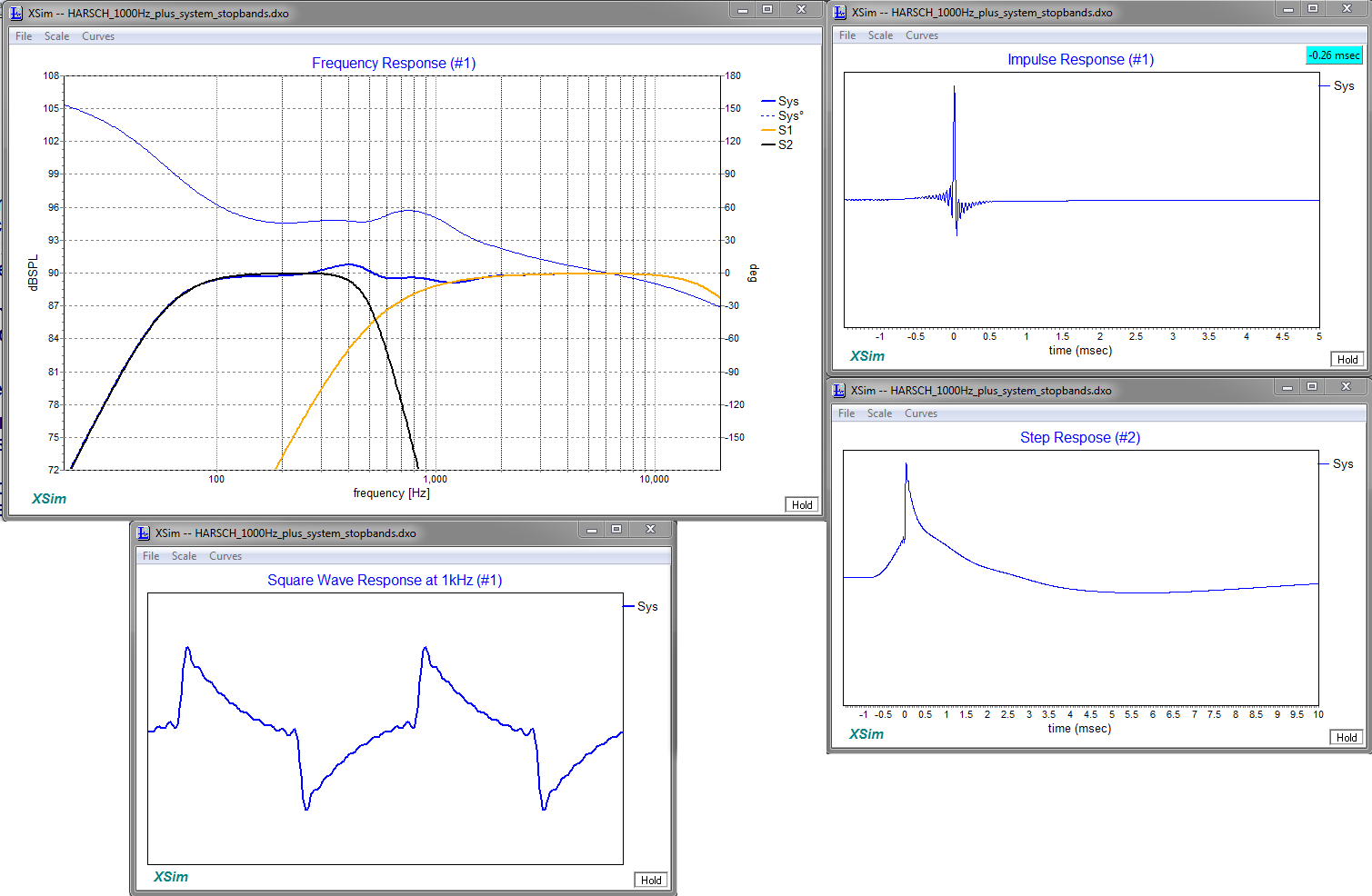Image resolution: width=1372 pixels, height=896 pixels.
Task: Close the Frequency Response window
Action: 801,10
